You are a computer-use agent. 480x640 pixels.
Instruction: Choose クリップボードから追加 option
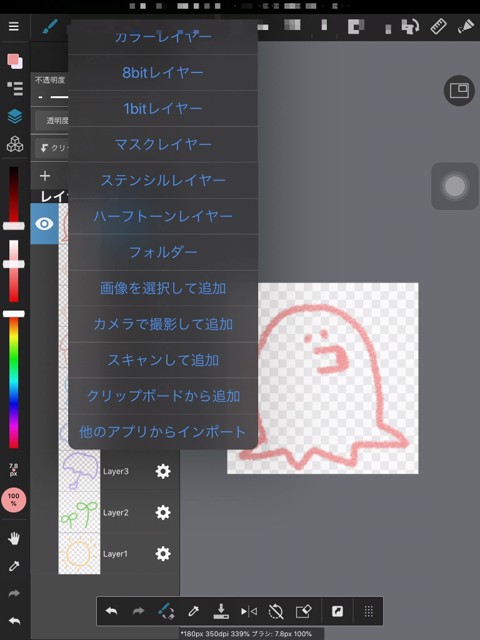163,396
